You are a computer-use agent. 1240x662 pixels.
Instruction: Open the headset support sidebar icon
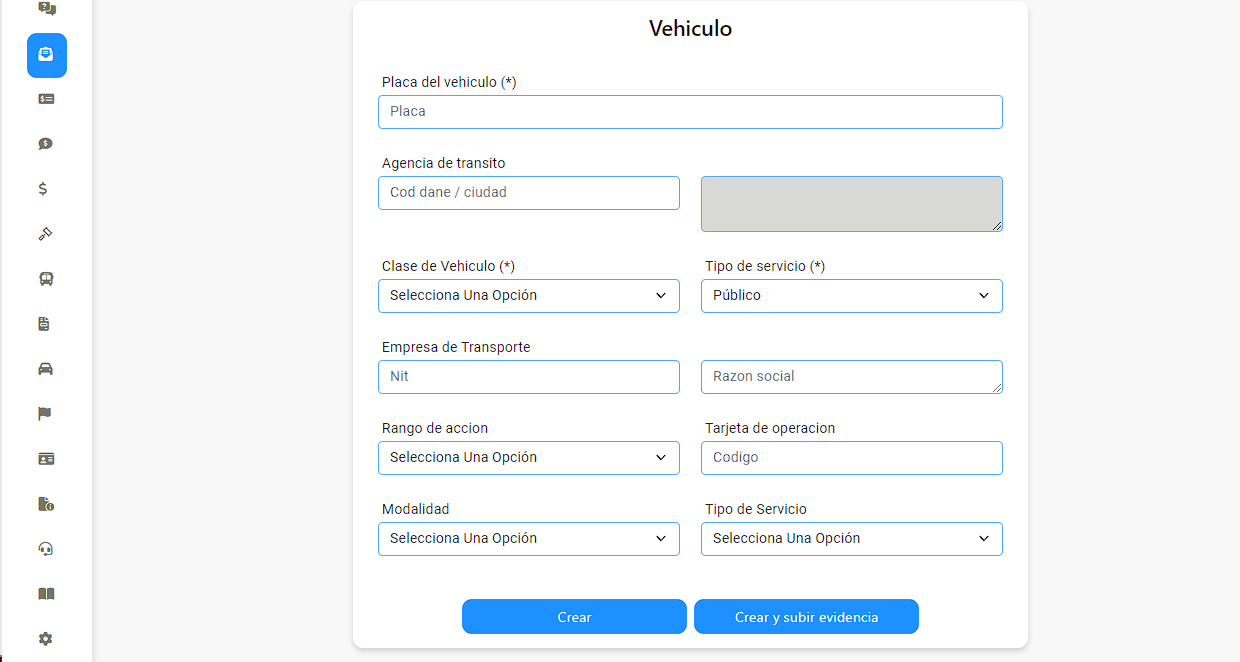(x=46, y=549)
